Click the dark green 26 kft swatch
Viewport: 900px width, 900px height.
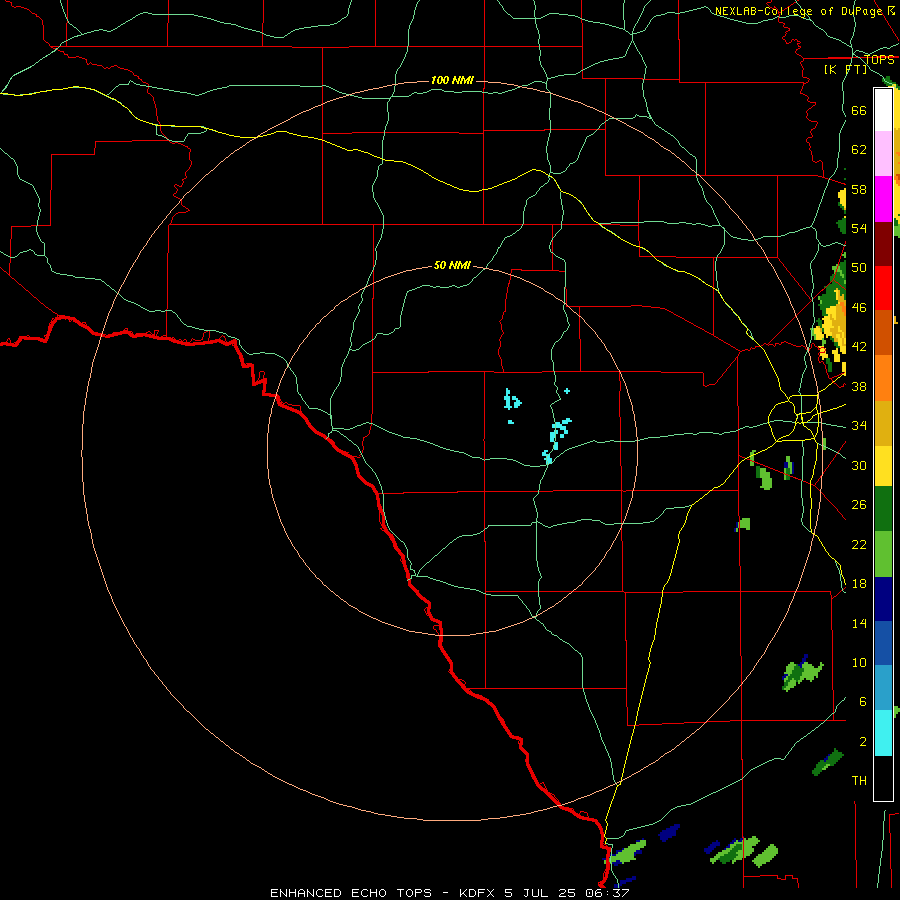tap(883, 509)
